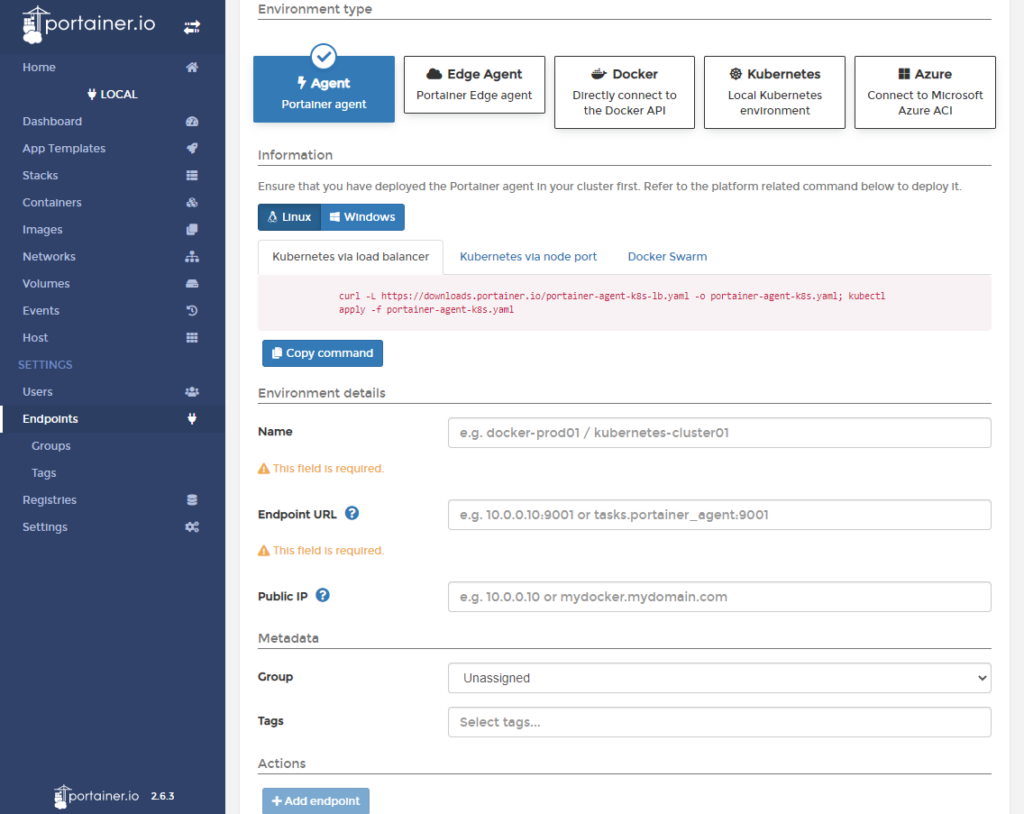Click the portainer.io logo at top
1024x814 pixels.
(89, 25)
